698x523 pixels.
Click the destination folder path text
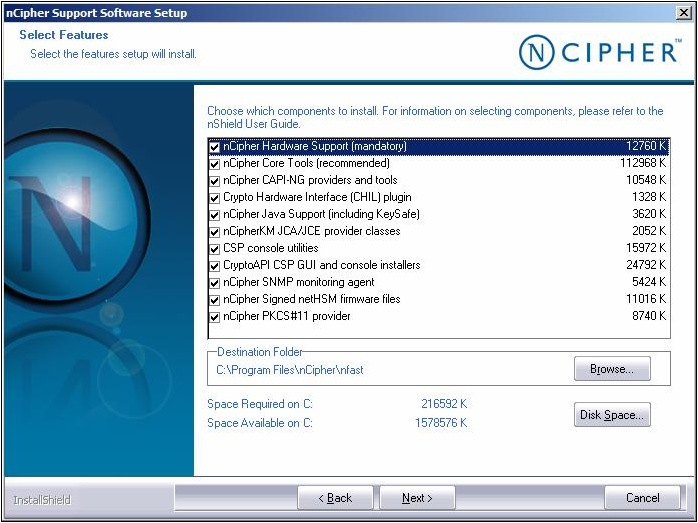point(290,370)
